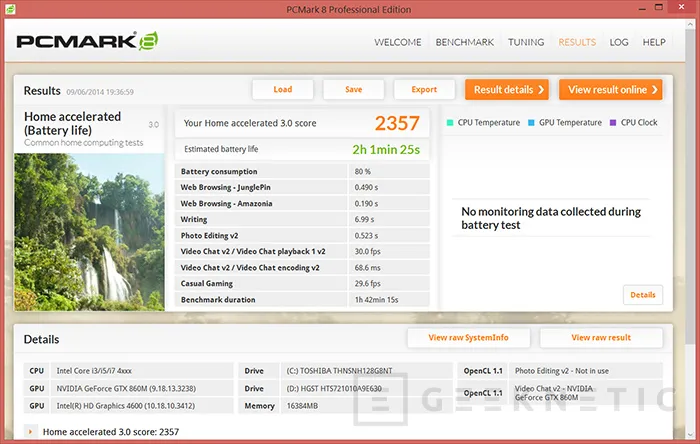700x444 pixels.
Task: Click the results date 09/06/2014 19:36:59
Action: [100, 92]
